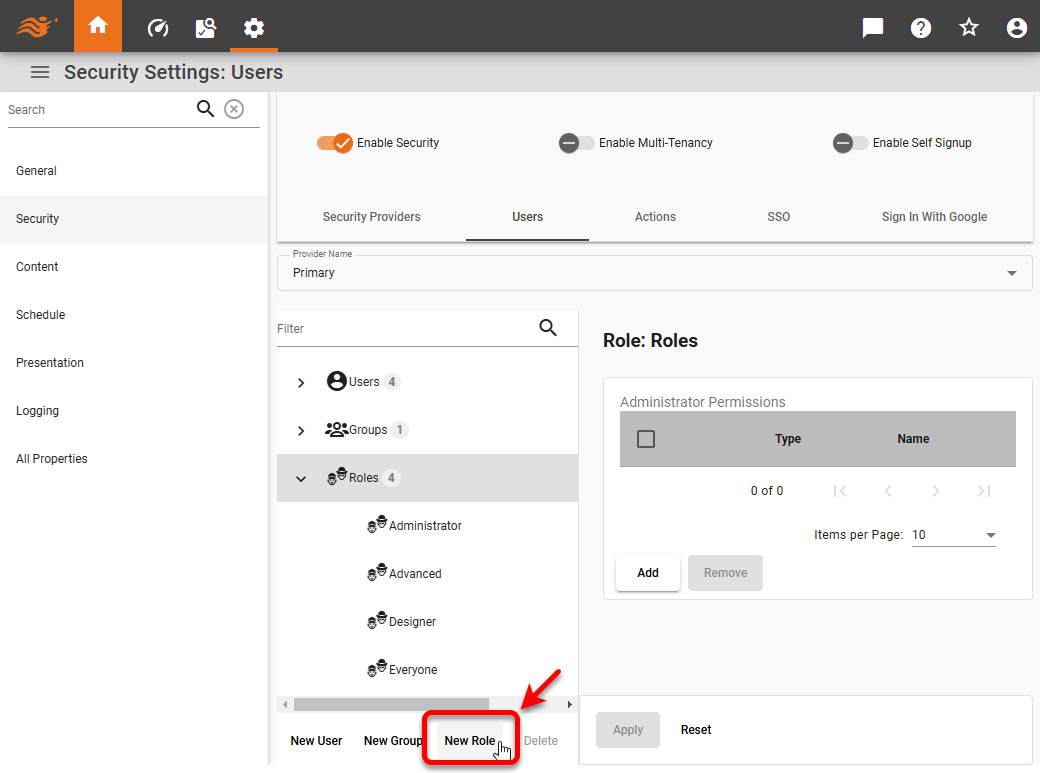Select the reports icon in the top bar
Viewport: 1040px width, 773px height.
pos(205,27)
